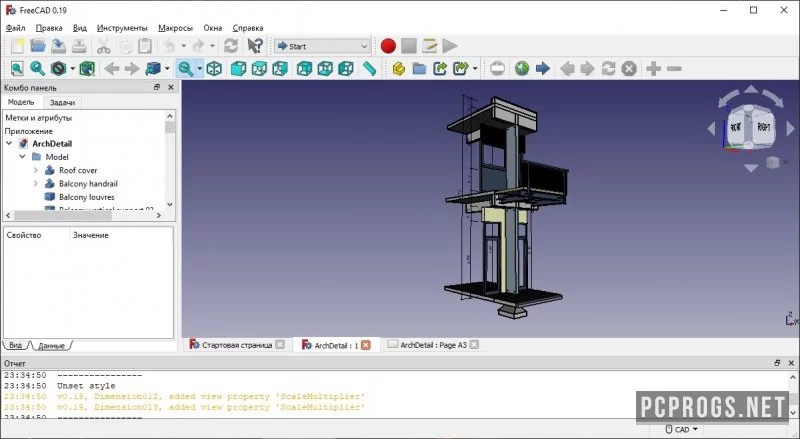This screenshot has width=800, height=439.
Task: Save the document with the Save icon
Action: [58, 46]
